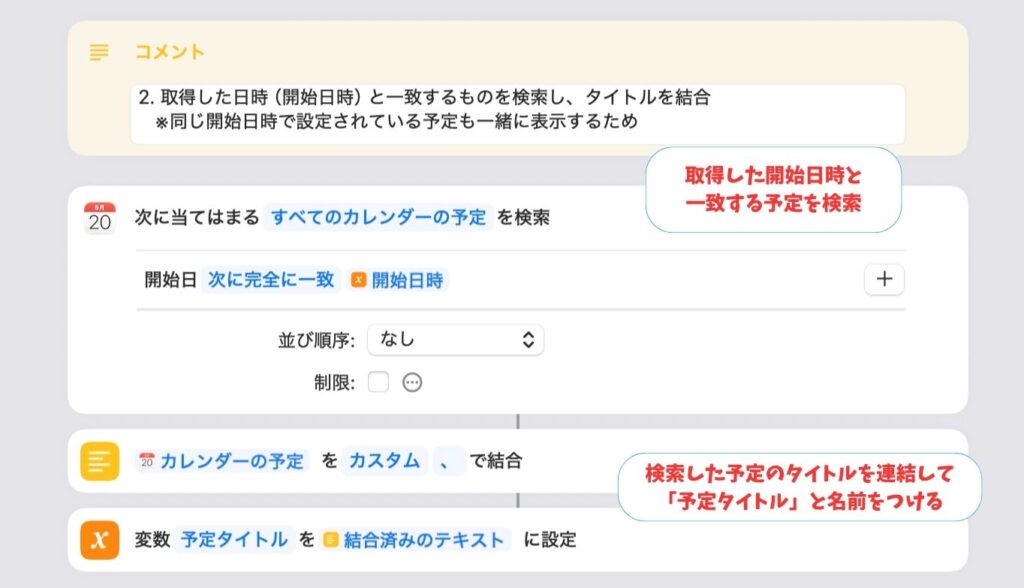Select the すべてのカレンダーの予定 parameter
The height and width of the screenshot is (588, 1024).
click(x=378, y=217)
